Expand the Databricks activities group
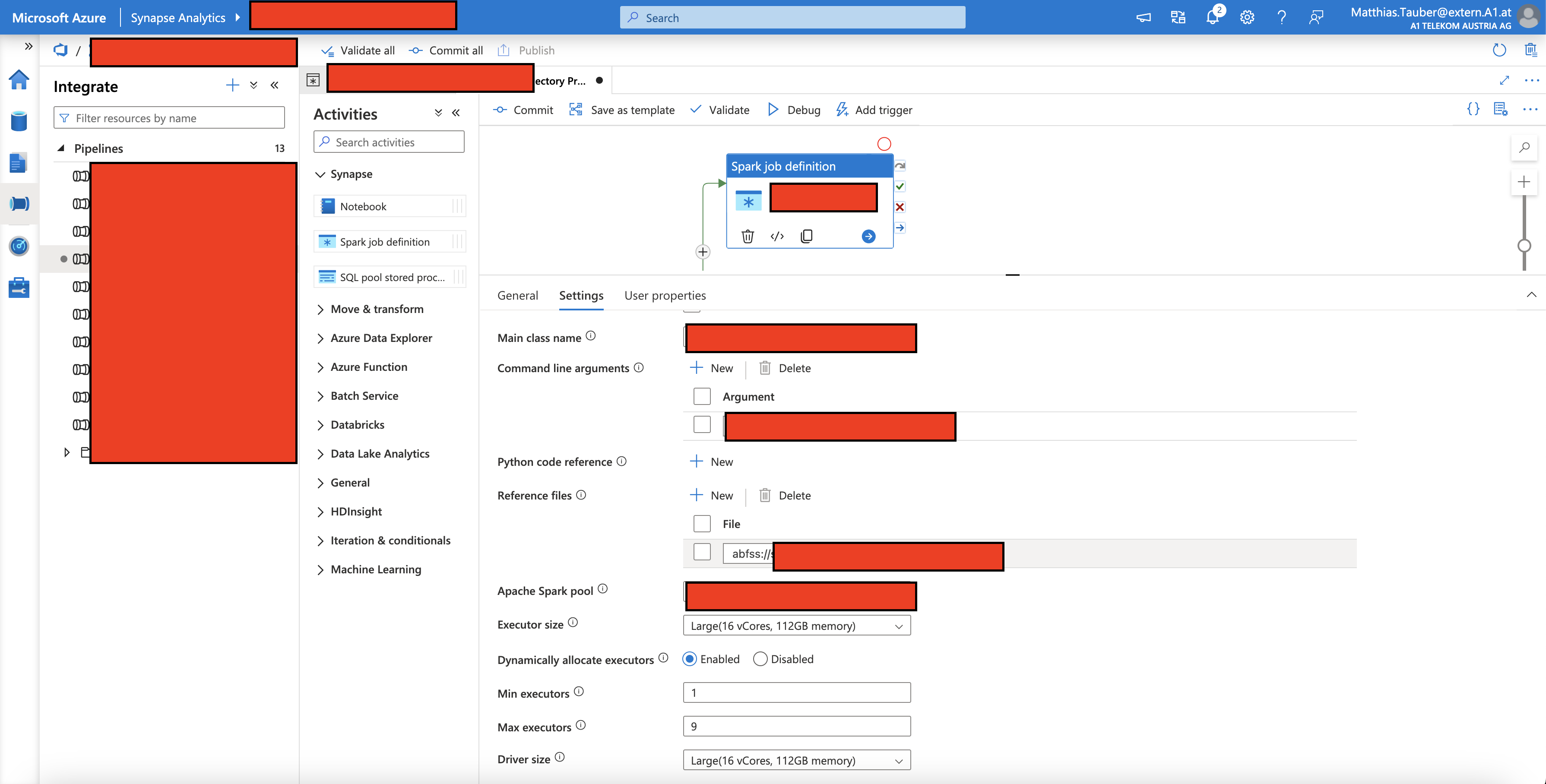Viewport: 1546px width, 784px height. [x=320, y=425]
